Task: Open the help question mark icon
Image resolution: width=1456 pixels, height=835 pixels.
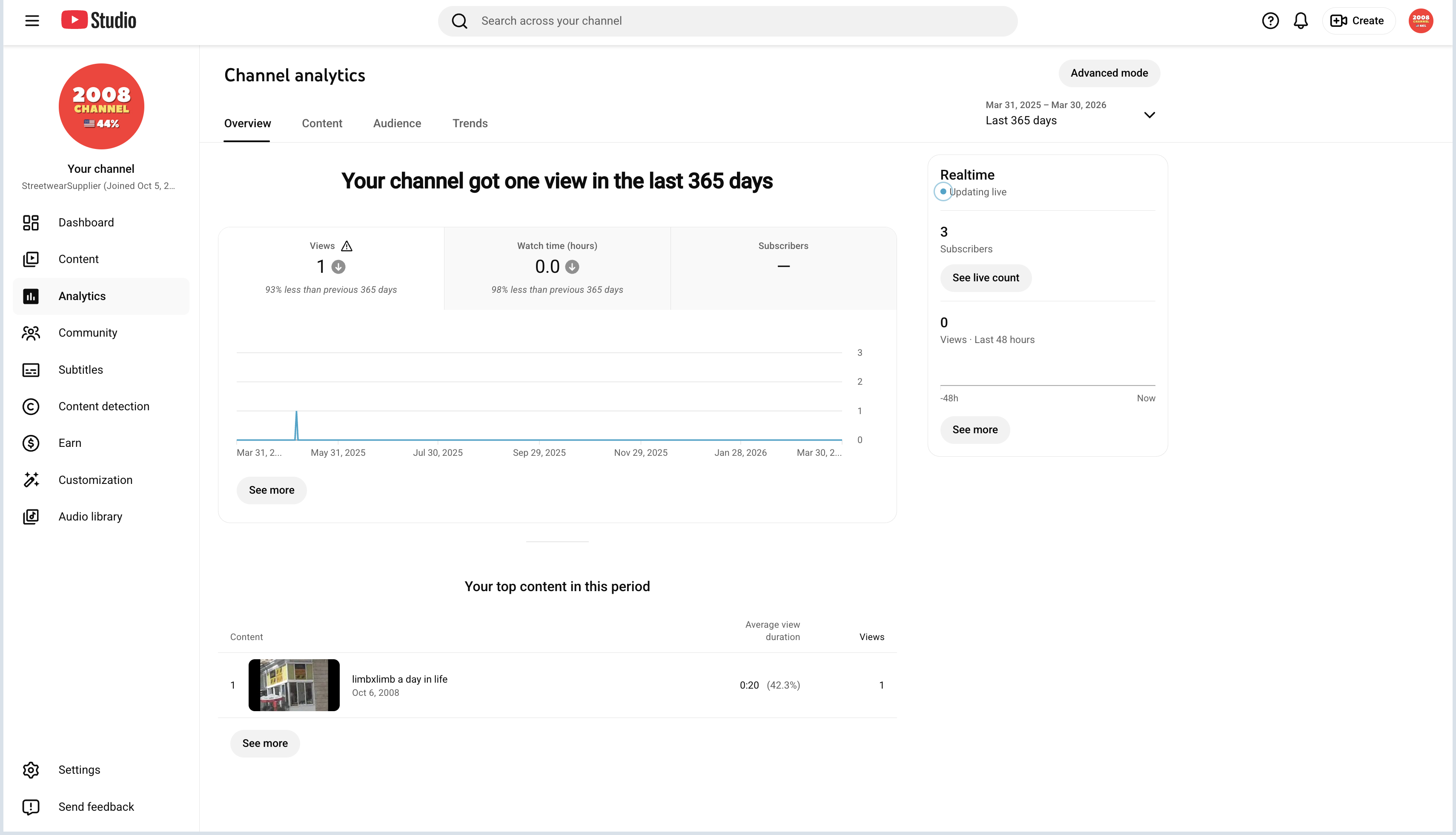Action: (x=1270, y=21)
